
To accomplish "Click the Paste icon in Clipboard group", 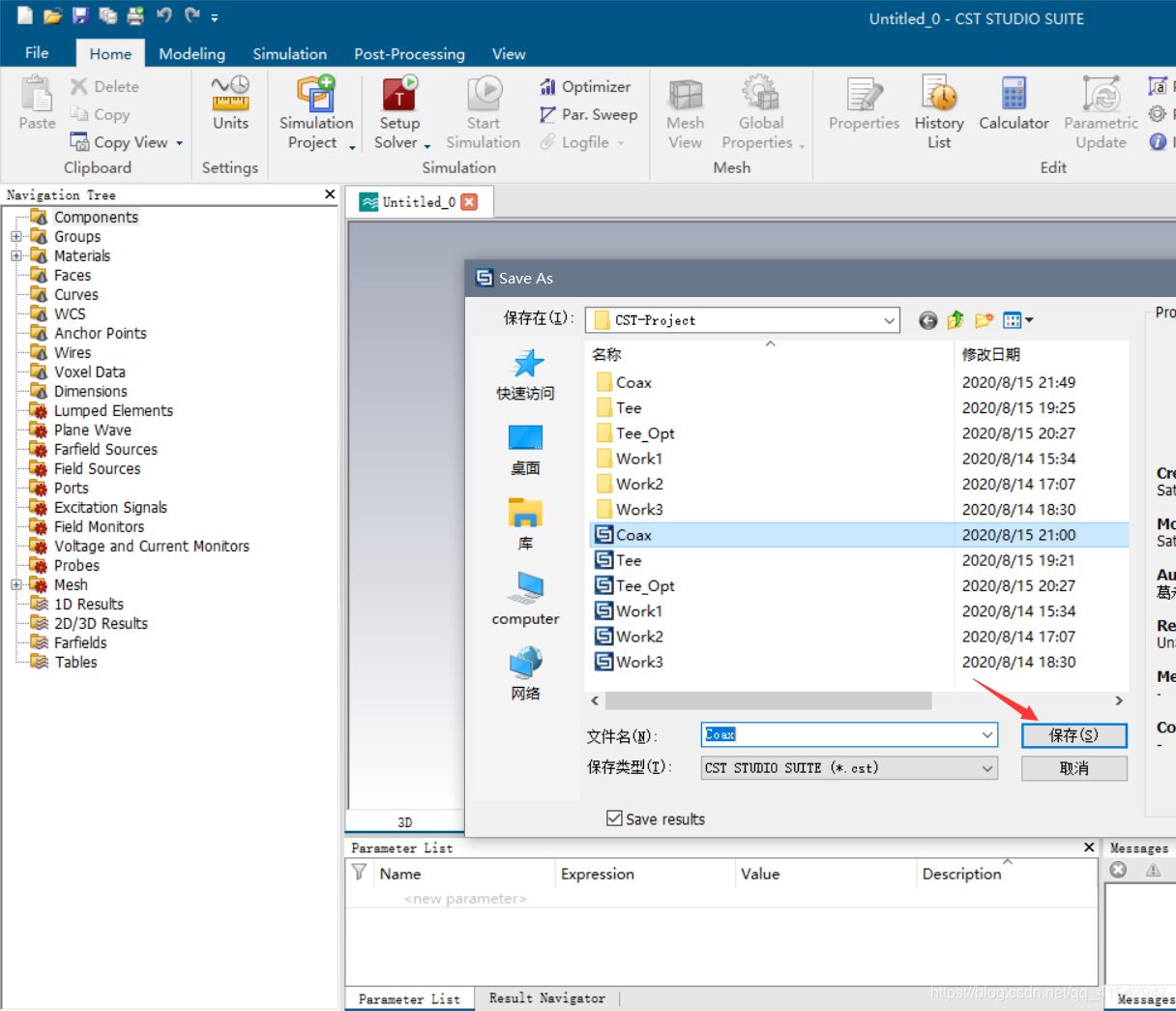I will point(37,95).
